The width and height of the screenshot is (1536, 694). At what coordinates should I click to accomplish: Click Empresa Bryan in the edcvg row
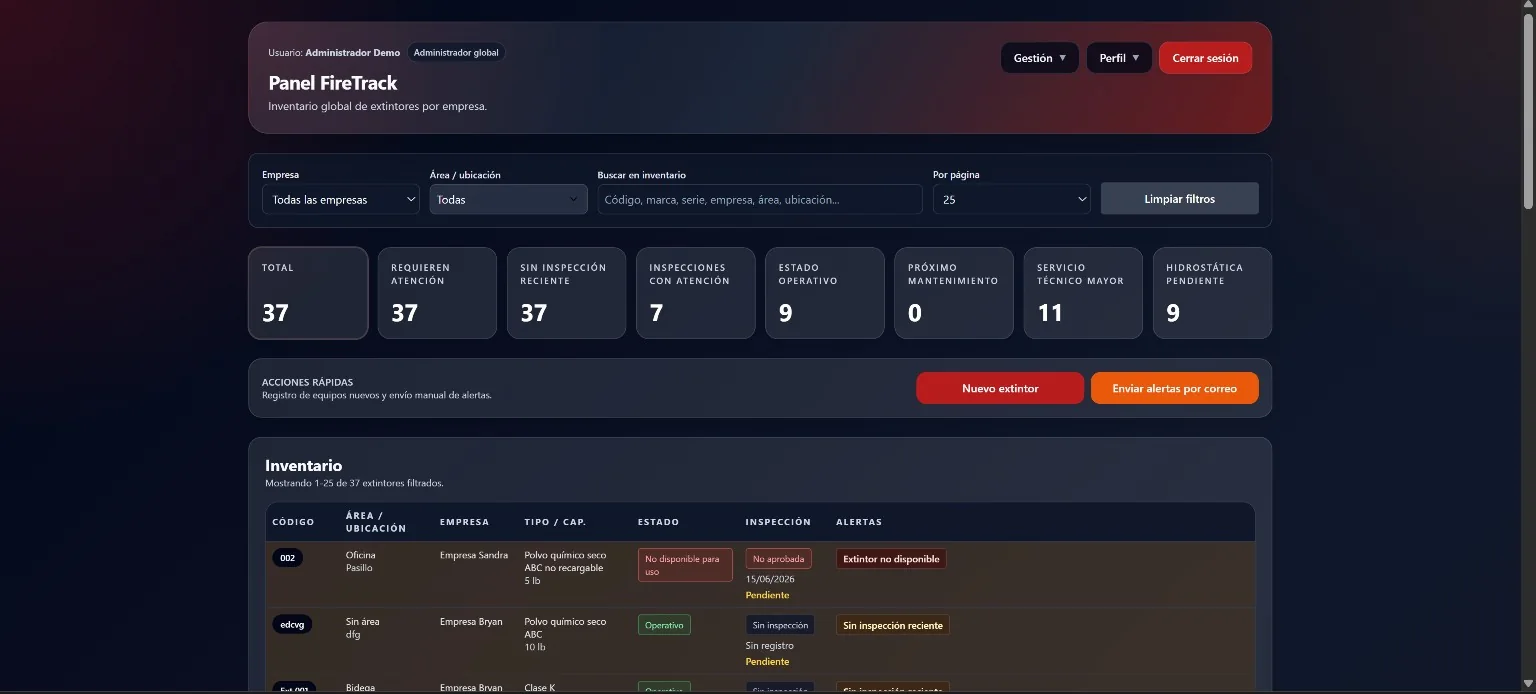click(x=471, y=621)
